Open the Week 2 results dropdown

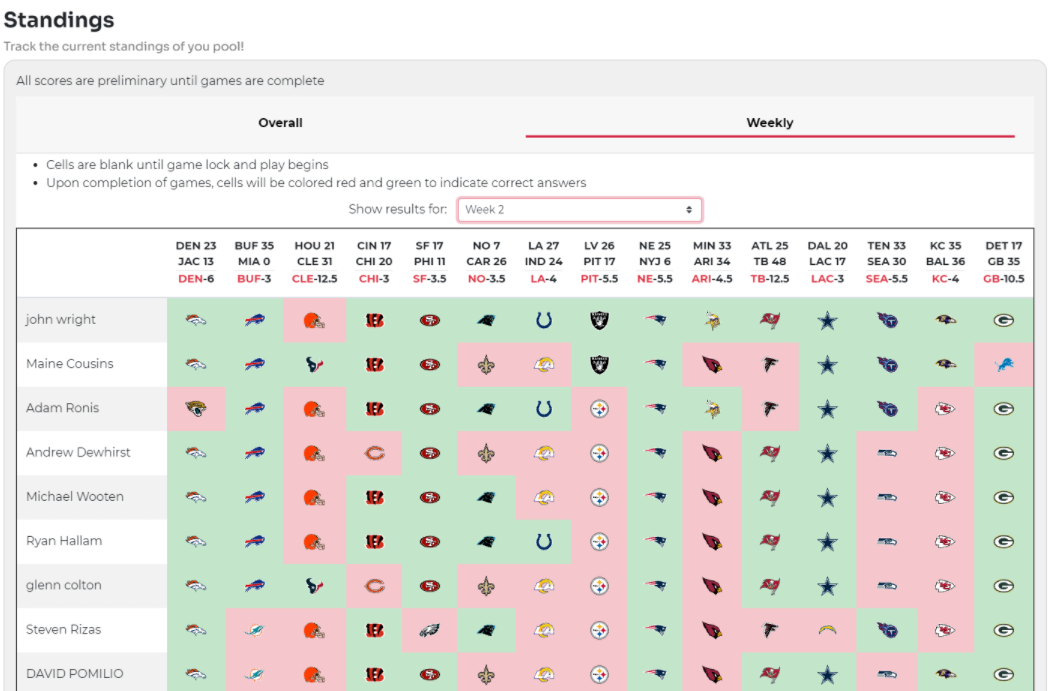[x=579, y=210]
